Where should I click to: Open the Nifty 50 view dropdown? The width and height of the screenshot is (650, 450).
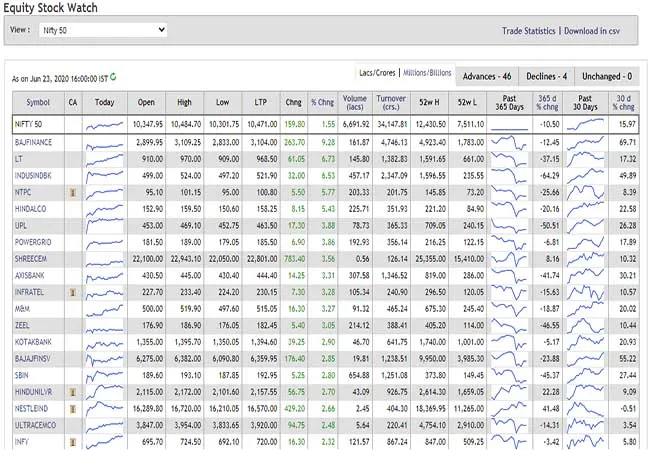pos(103,30)
